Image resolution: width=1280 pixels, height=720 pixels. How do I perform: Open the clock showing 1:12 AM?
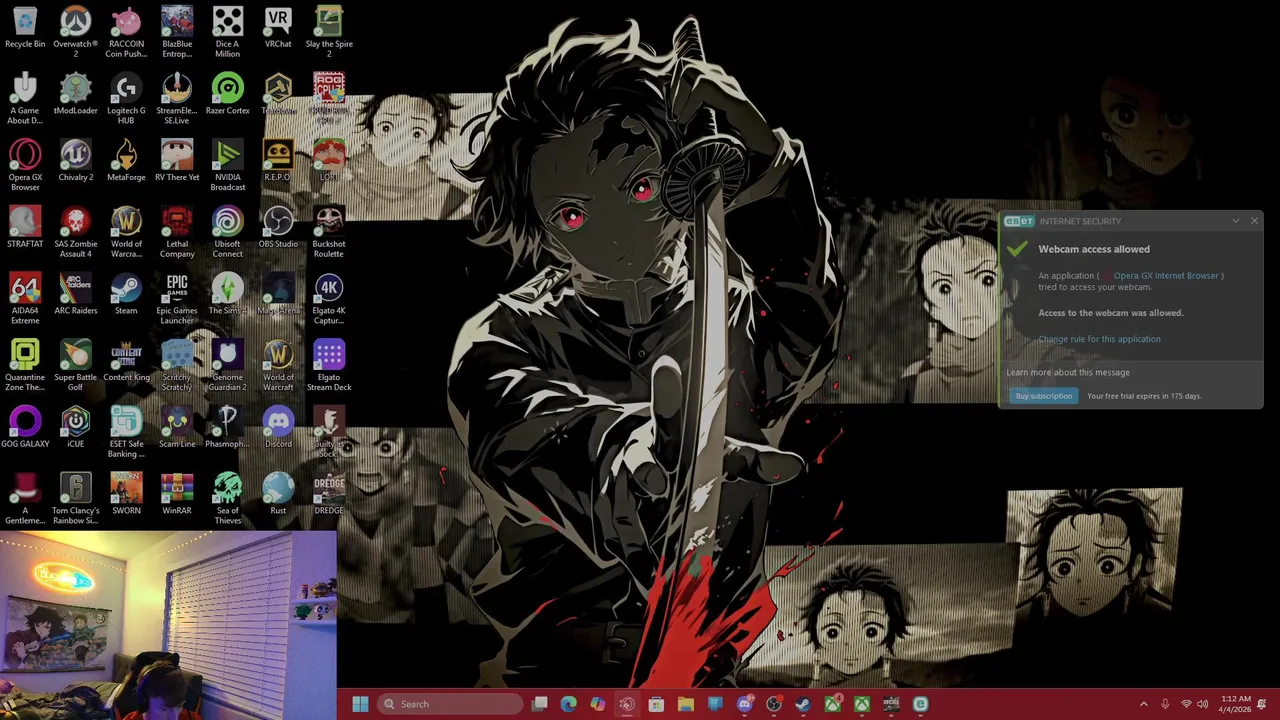pos(1236,704)
